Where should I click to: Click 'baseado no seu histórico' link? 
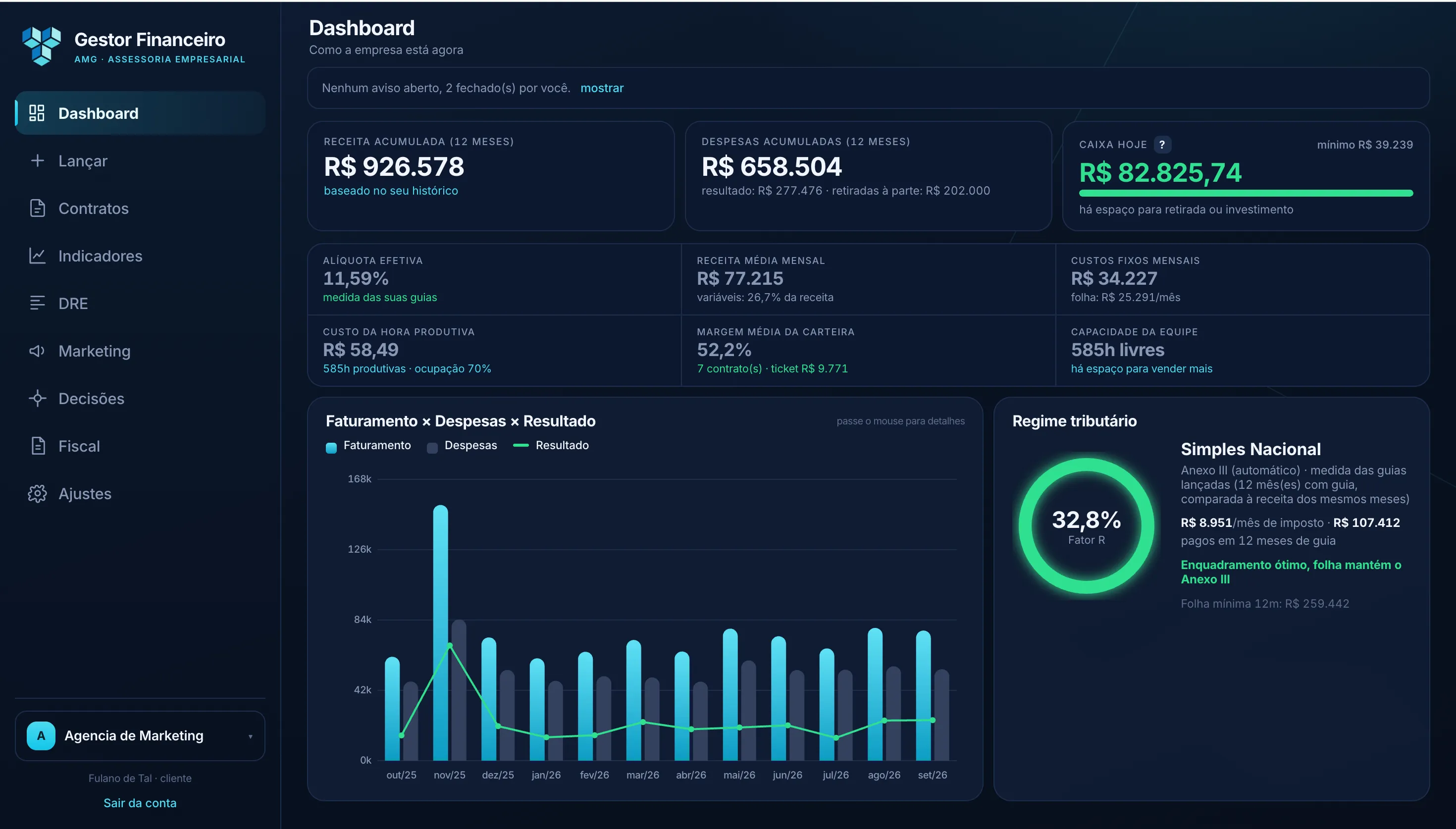click(x=390, y=191)
